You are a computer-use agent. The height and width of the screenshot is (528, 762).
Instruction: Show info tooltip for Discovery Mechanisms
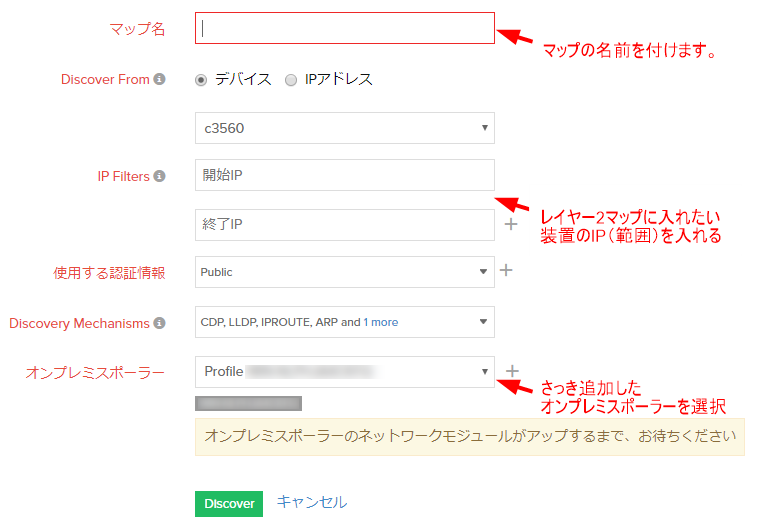[159, 323]
